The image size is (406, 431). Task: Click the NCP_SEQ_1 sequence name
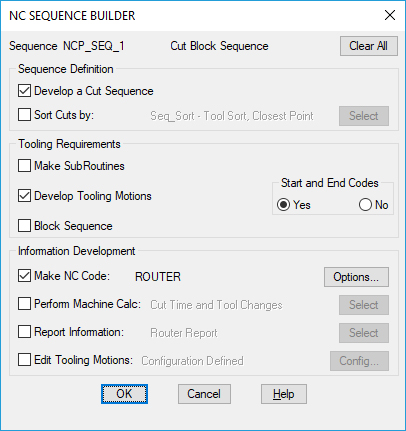click(94, 46)
